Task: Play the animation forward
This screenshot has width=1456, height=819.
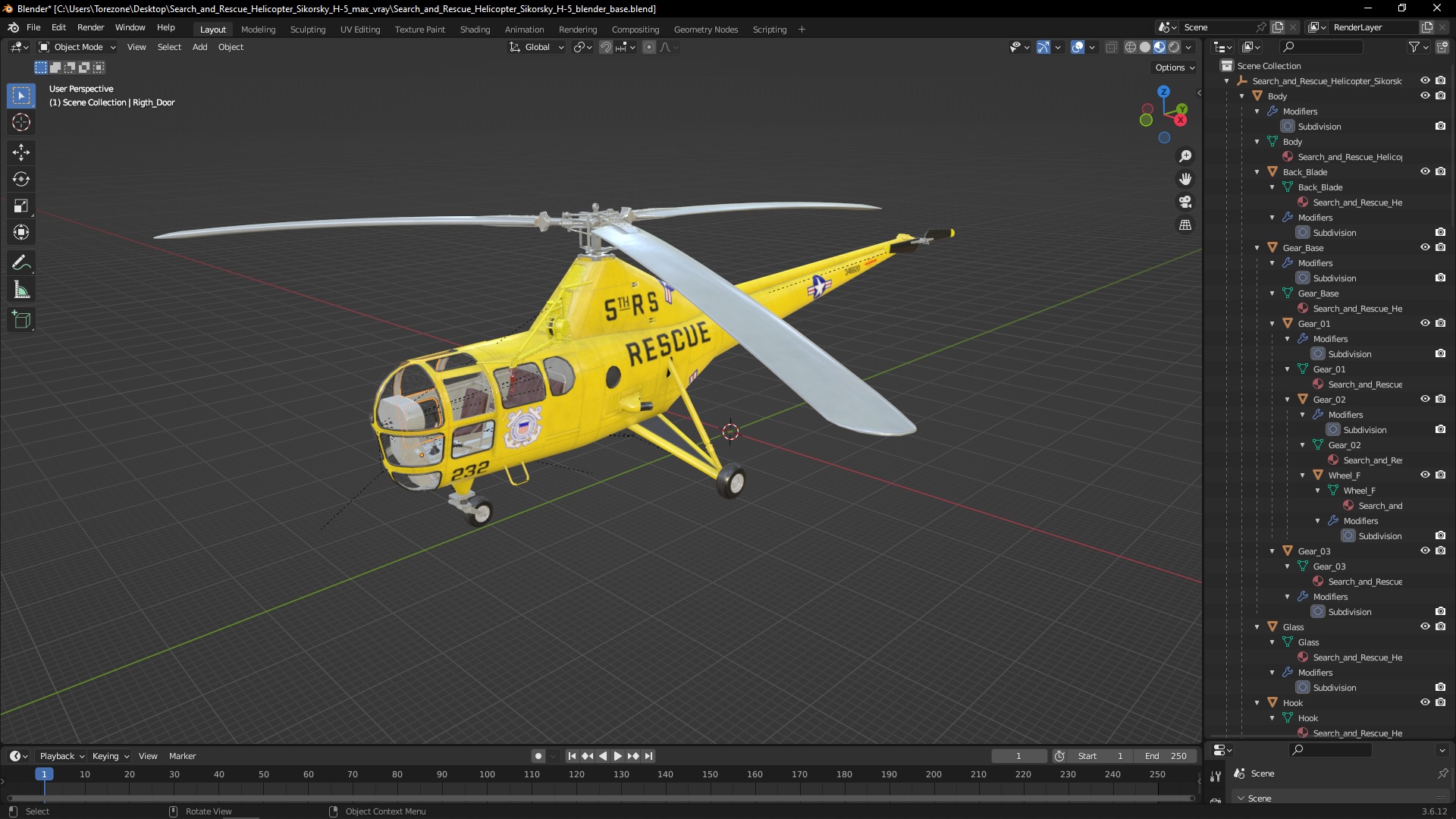Action: [x=617, y=756]
